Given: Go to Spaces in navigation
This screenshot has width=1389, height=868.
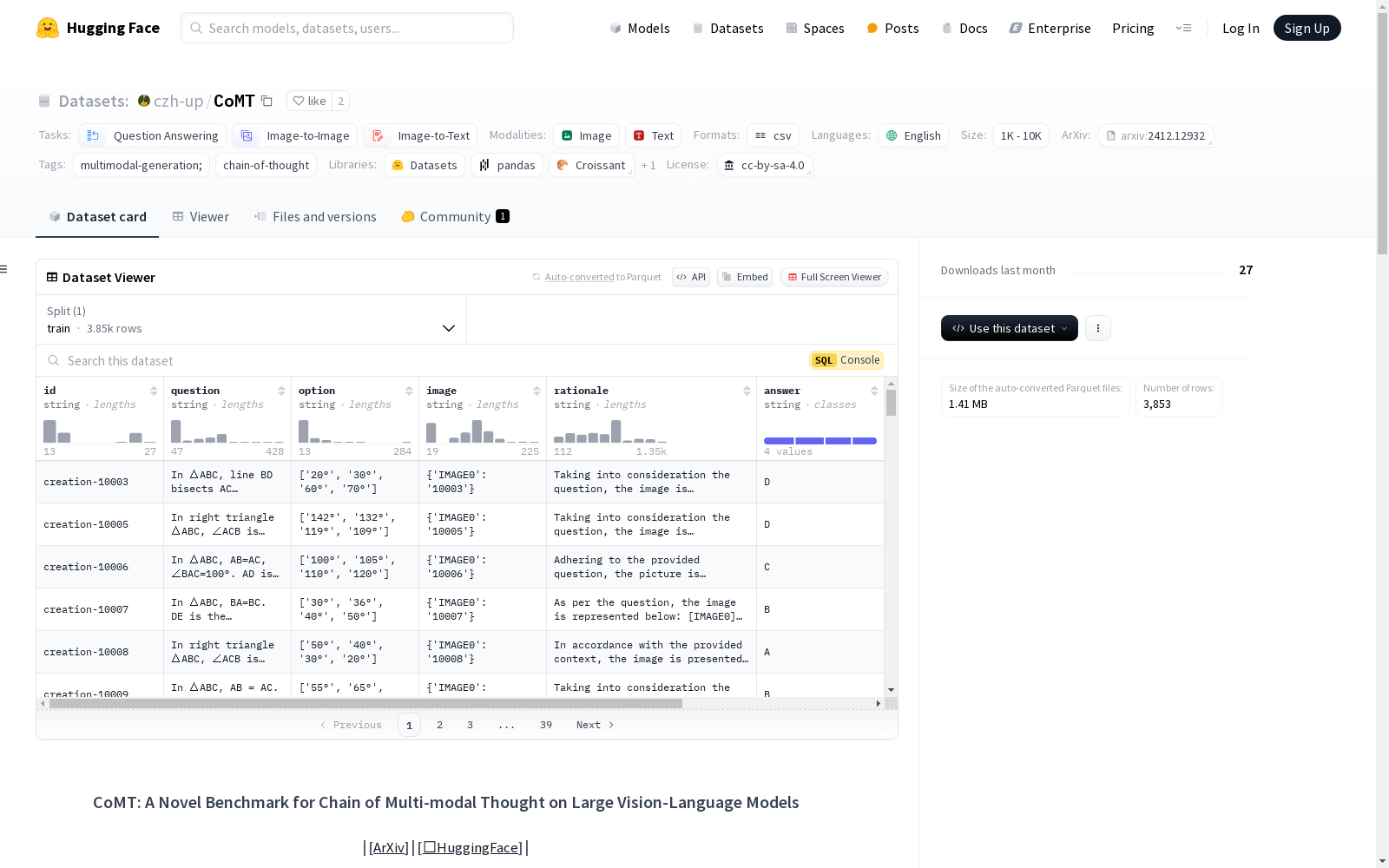Looking at the screenshot, I should click(814, 28).
